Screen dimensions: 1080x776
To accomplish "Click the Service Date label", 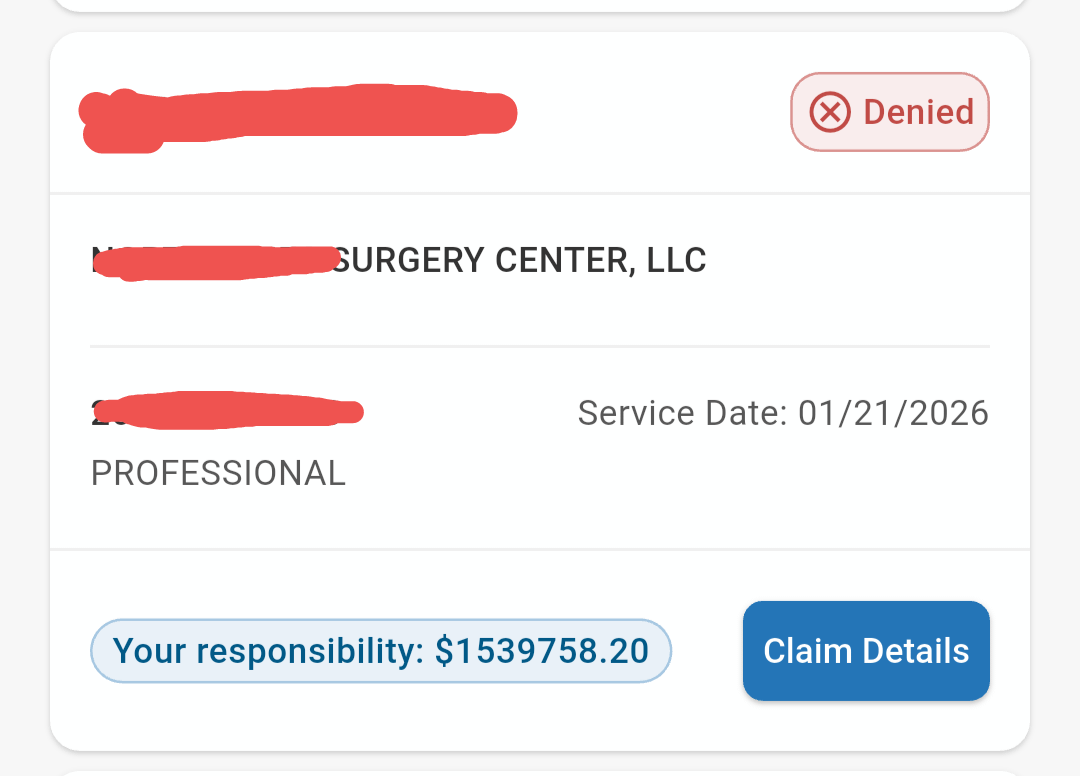I will pos(683,413).
